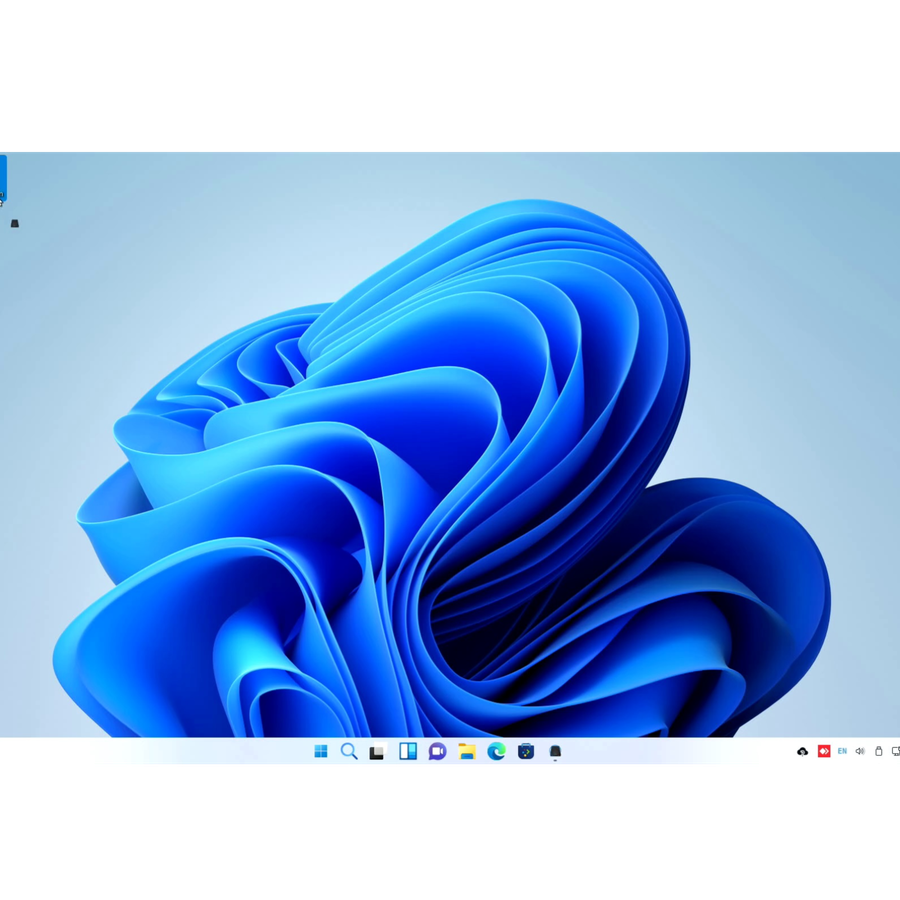Open taskbar Search magnifier
The height and width of the screenshot is (900, 900).
point(349,751)
